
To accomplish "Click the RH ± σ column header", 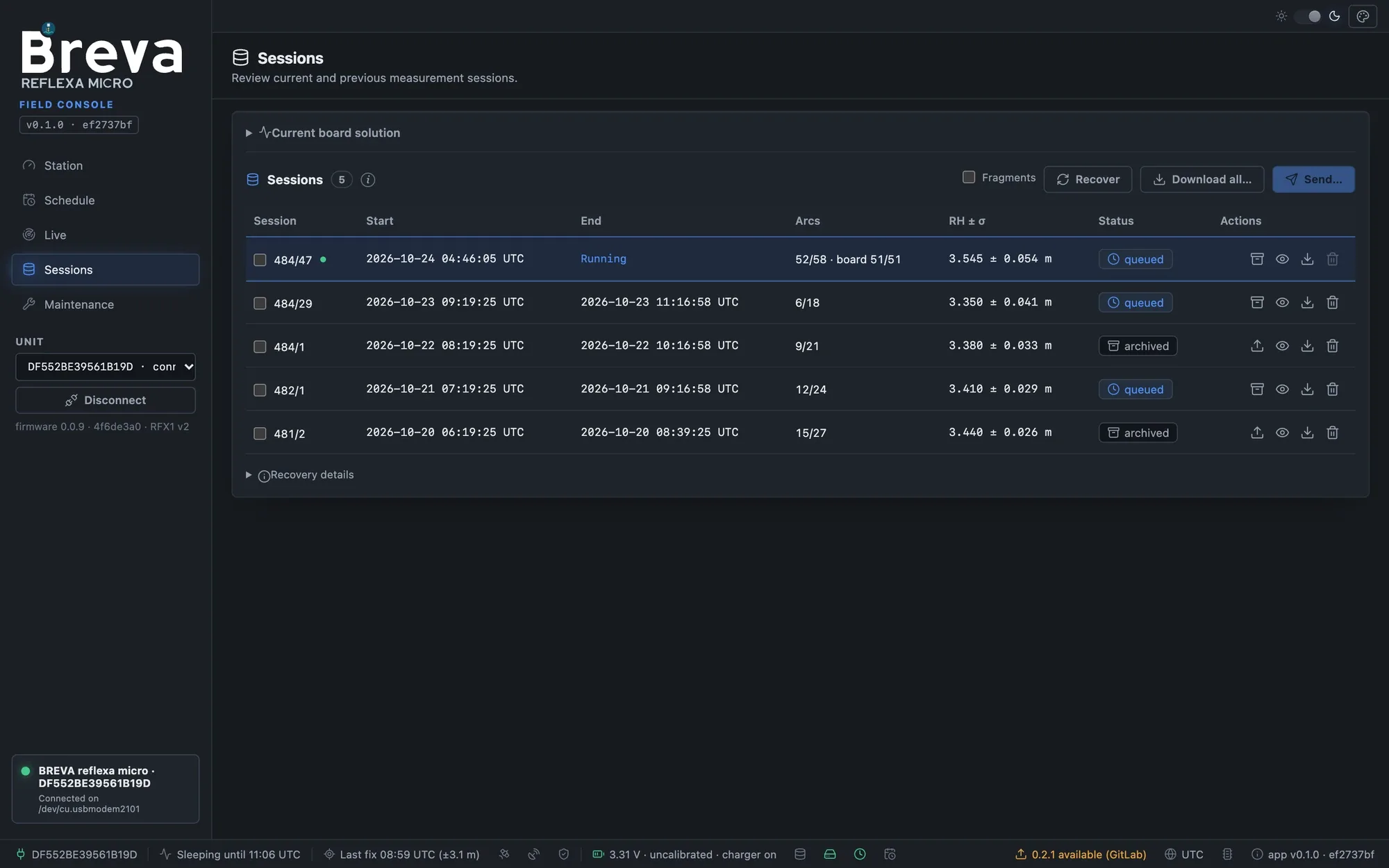I will click(967, 221).
